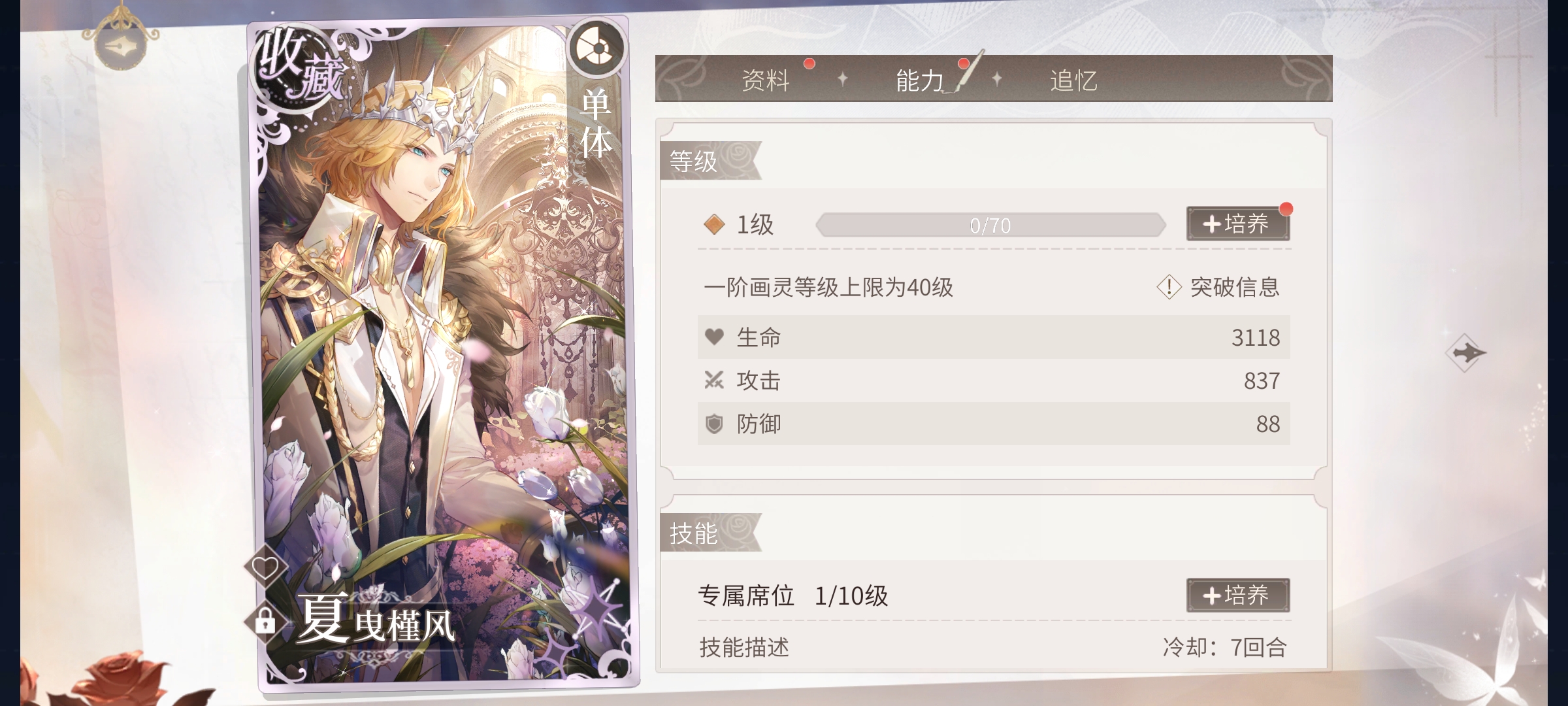
Task: Click the 0/70 experience progress bar
Action: tap(990, 225)
